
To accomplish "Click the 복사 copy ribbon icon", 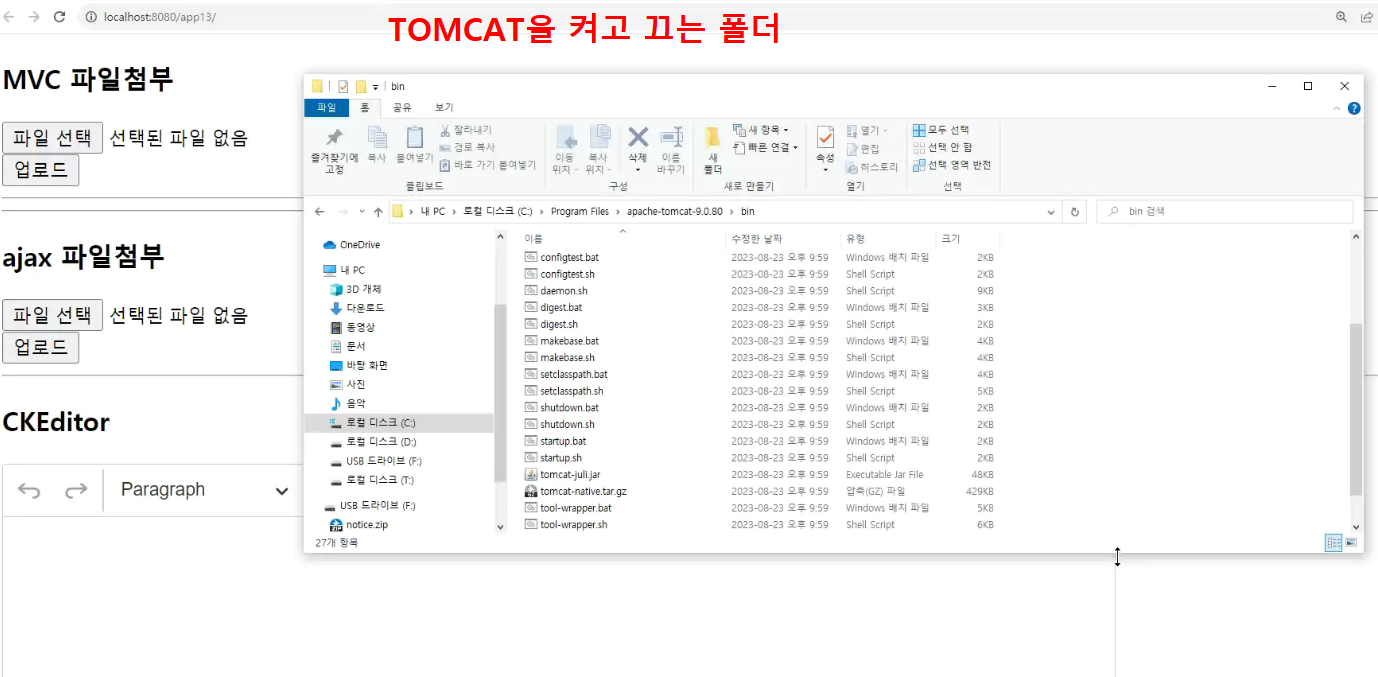I will 377,144.
